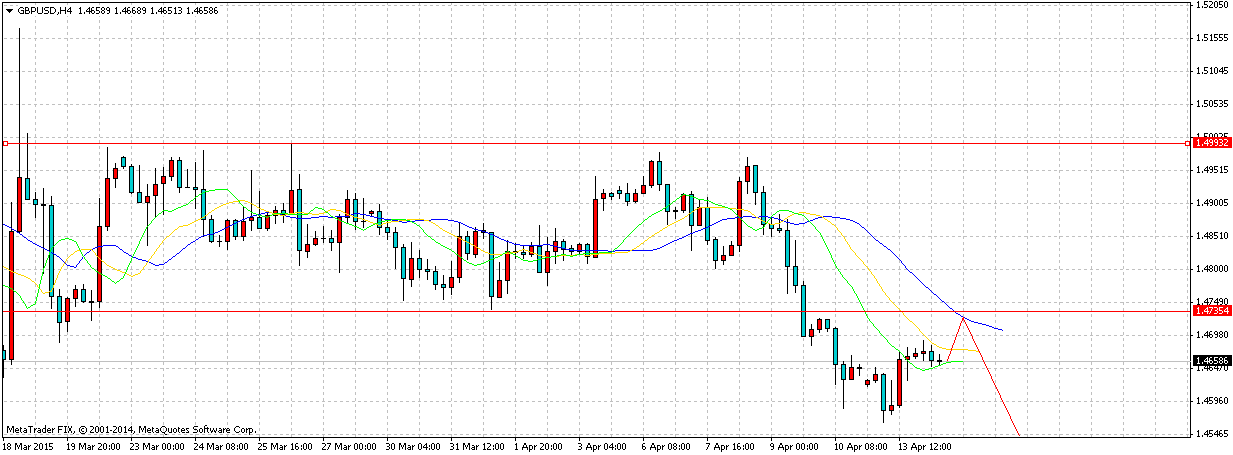This screenshot has width=1233, height=455.
Task: Click the 25 Mar 16:00 date label
Action: (x=283, y=447)
